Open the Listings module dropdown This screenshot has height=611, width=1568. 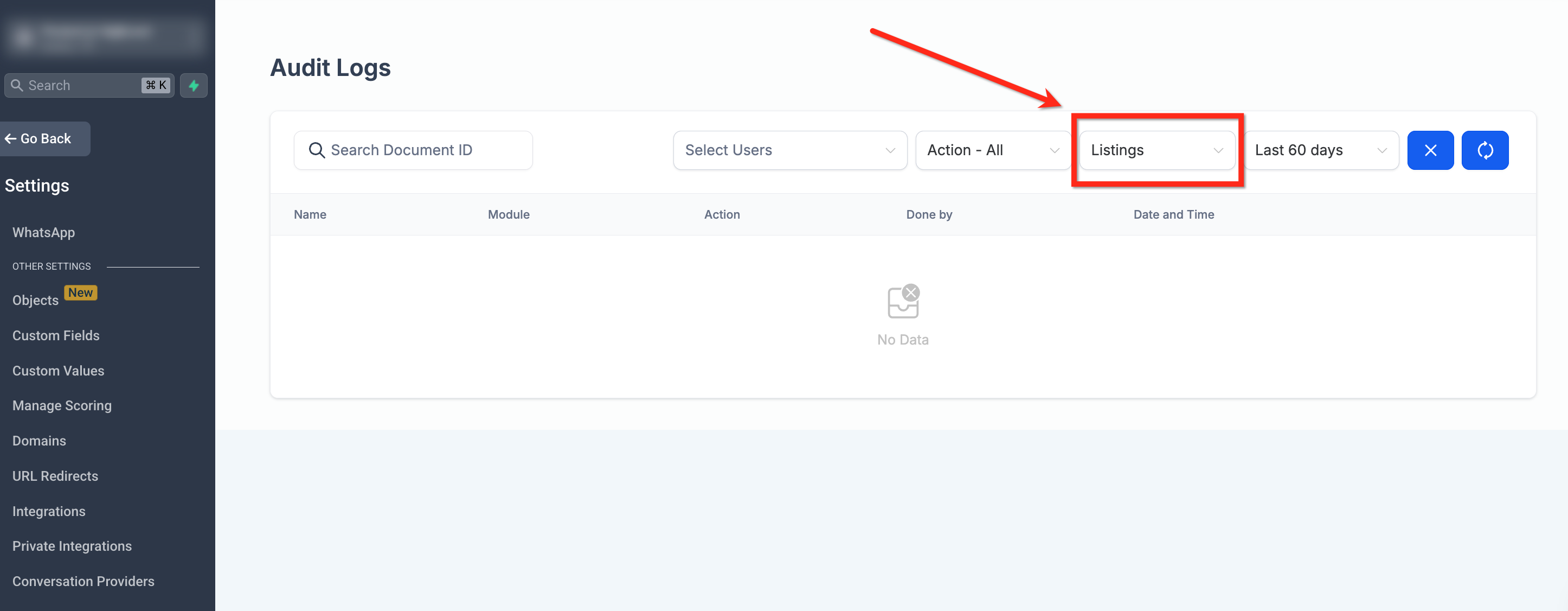(x=1156, y=150)
